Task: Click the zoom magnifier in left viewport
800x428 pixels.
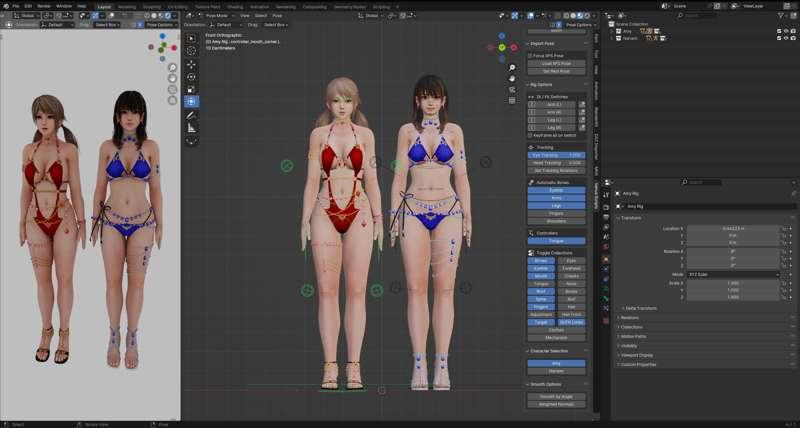Action: pyautogui.click(x=172, y=67)
